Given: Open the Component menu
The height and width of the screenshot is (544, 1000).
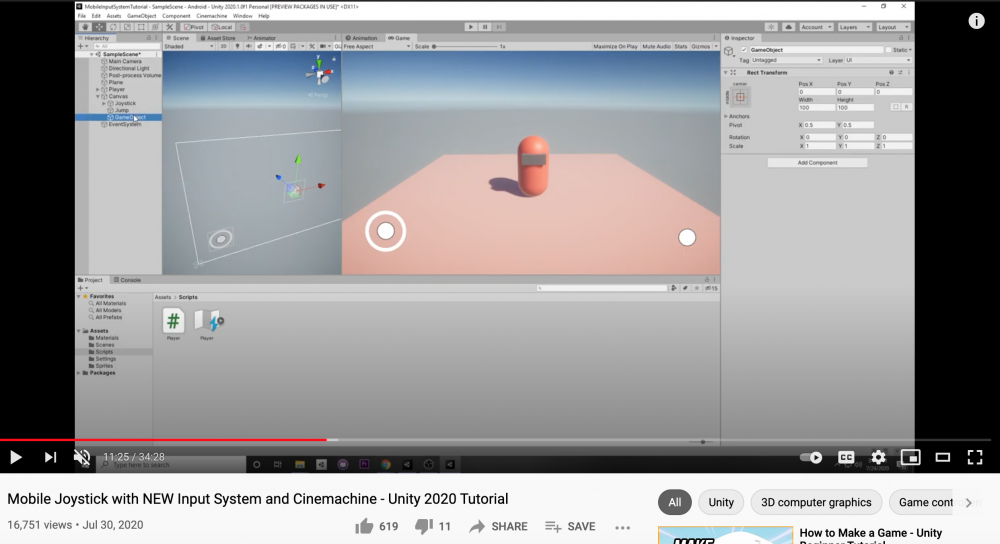Looking at the screenshot, I should click(x=176, y=16).
